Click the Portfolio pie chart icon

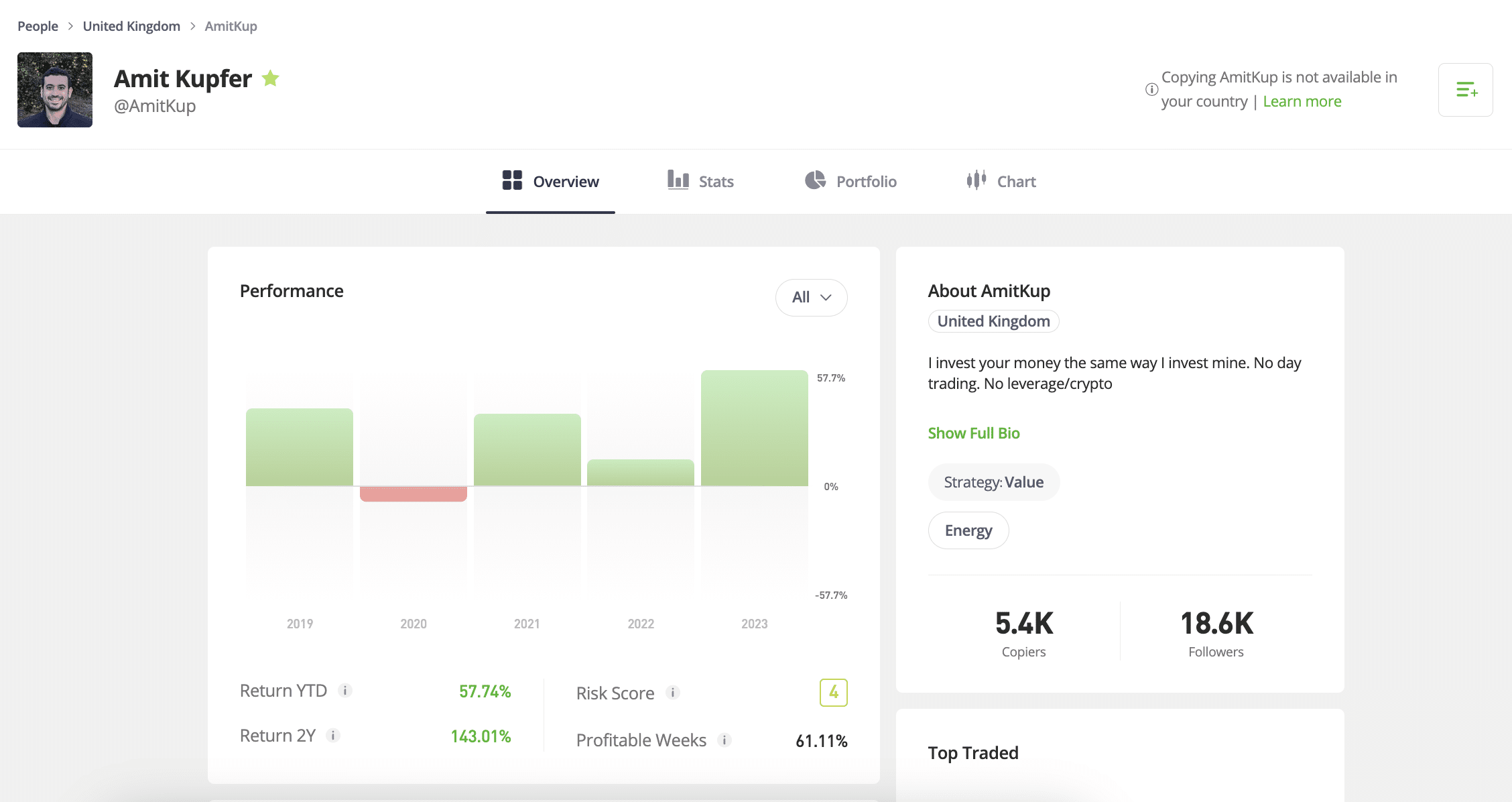coord(815,180)
